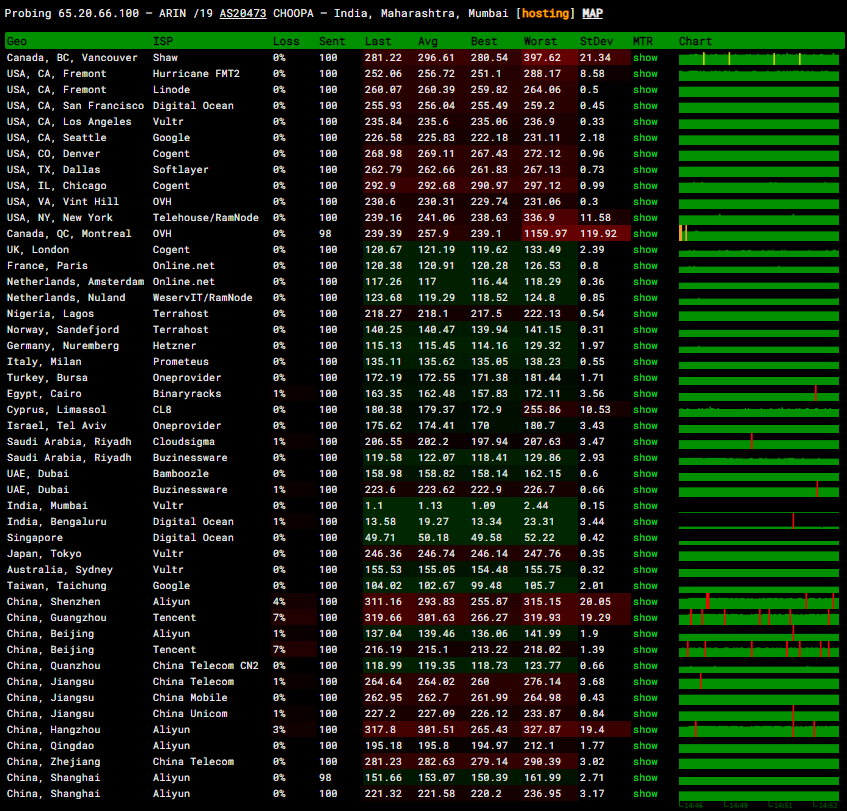The image size is (847, 811).
Task: Show MTR for India Mumbai Vultr
Action: [x=645, y=506]
